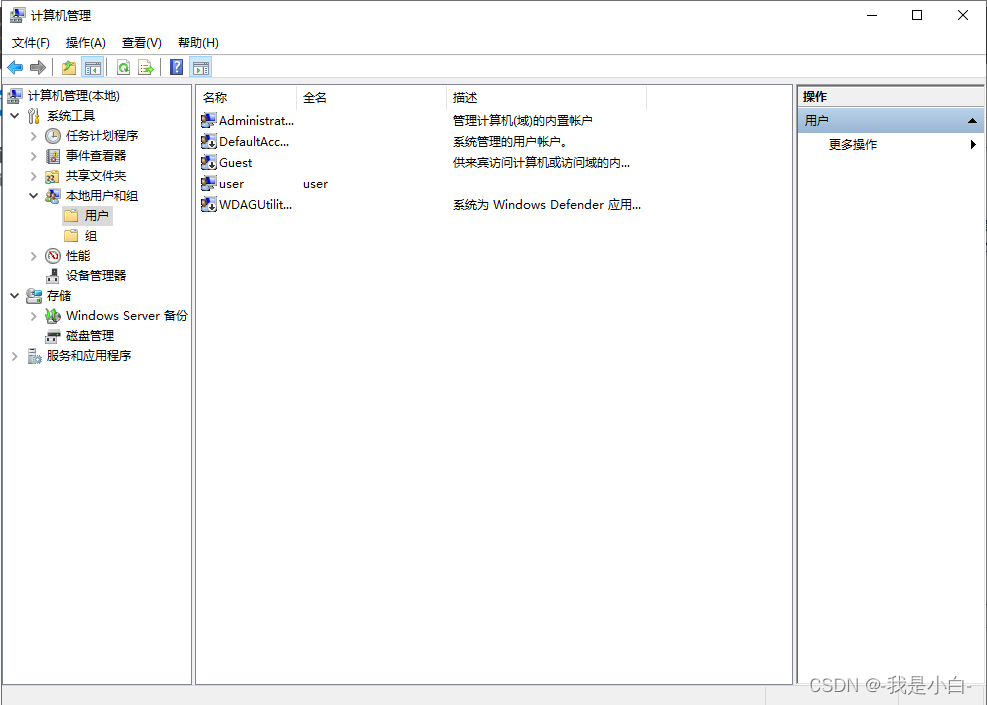Expand the 性能 node
Screen dimensions: 987x705
[x=33, y=256]
